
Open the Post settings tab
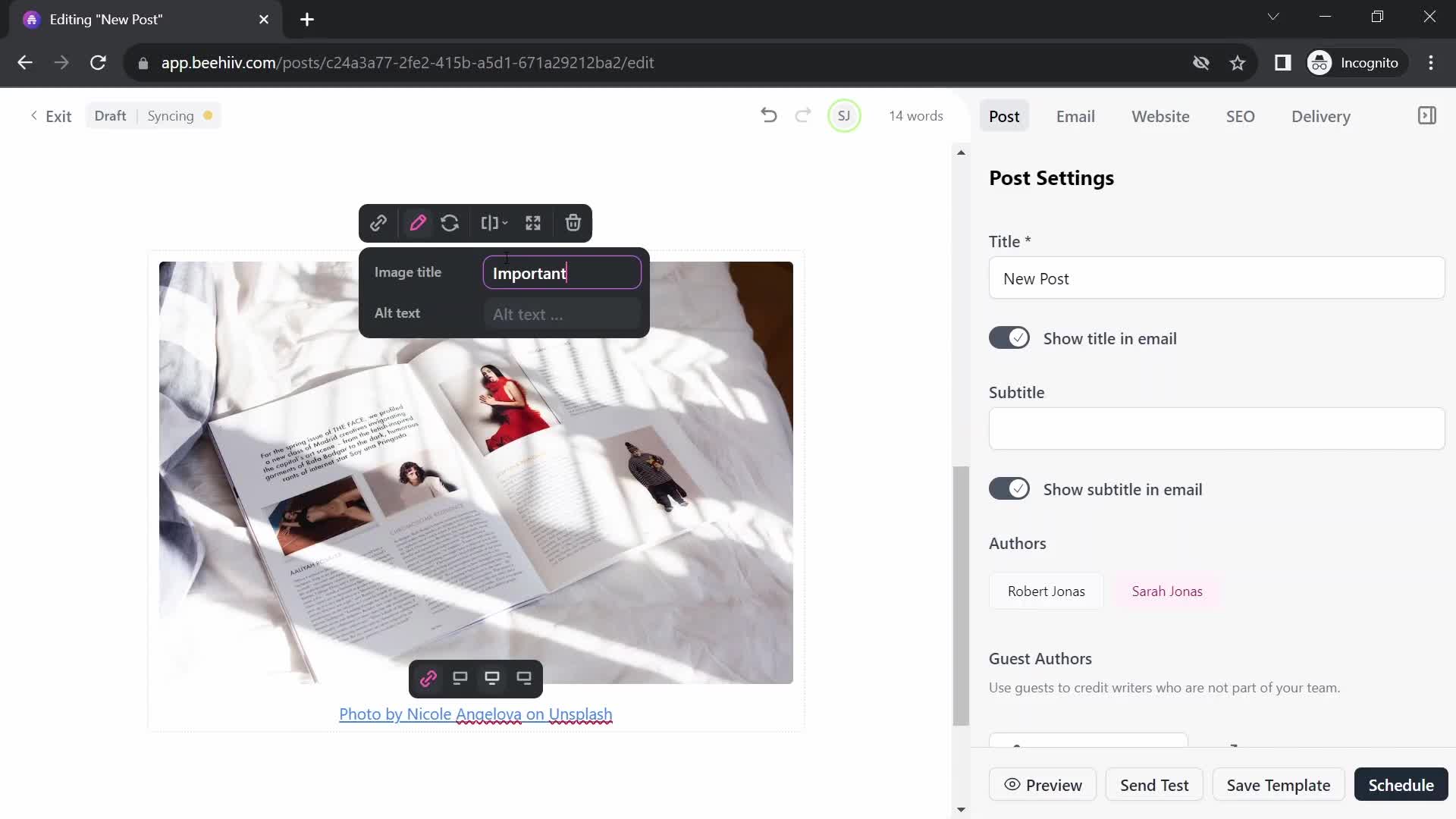pyautogui.click(x=1004, y=116)
